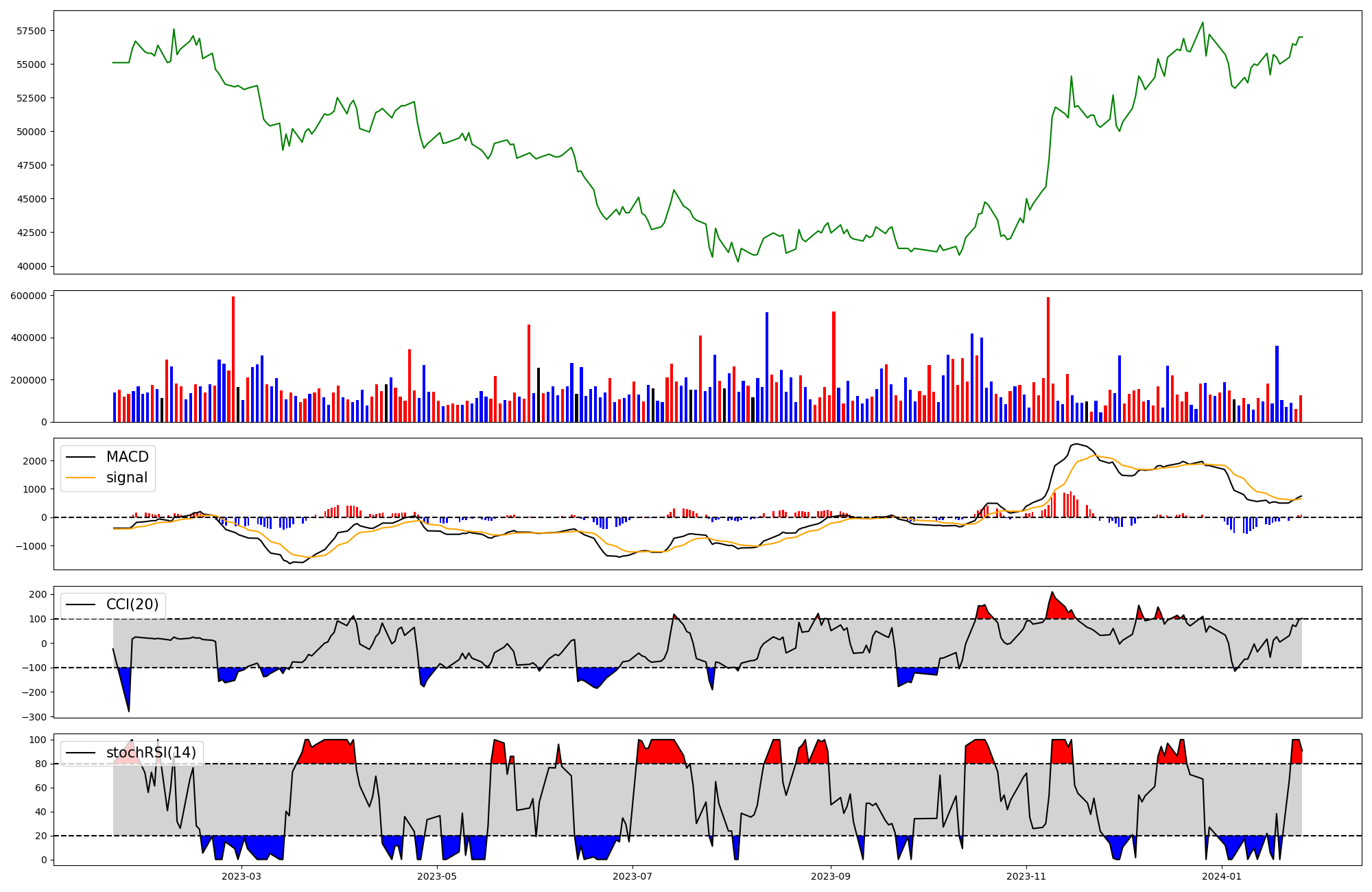This screenshot has width=1372, height=892.
Task: Click the 600000 volume axis label
Action: point(29,296)
